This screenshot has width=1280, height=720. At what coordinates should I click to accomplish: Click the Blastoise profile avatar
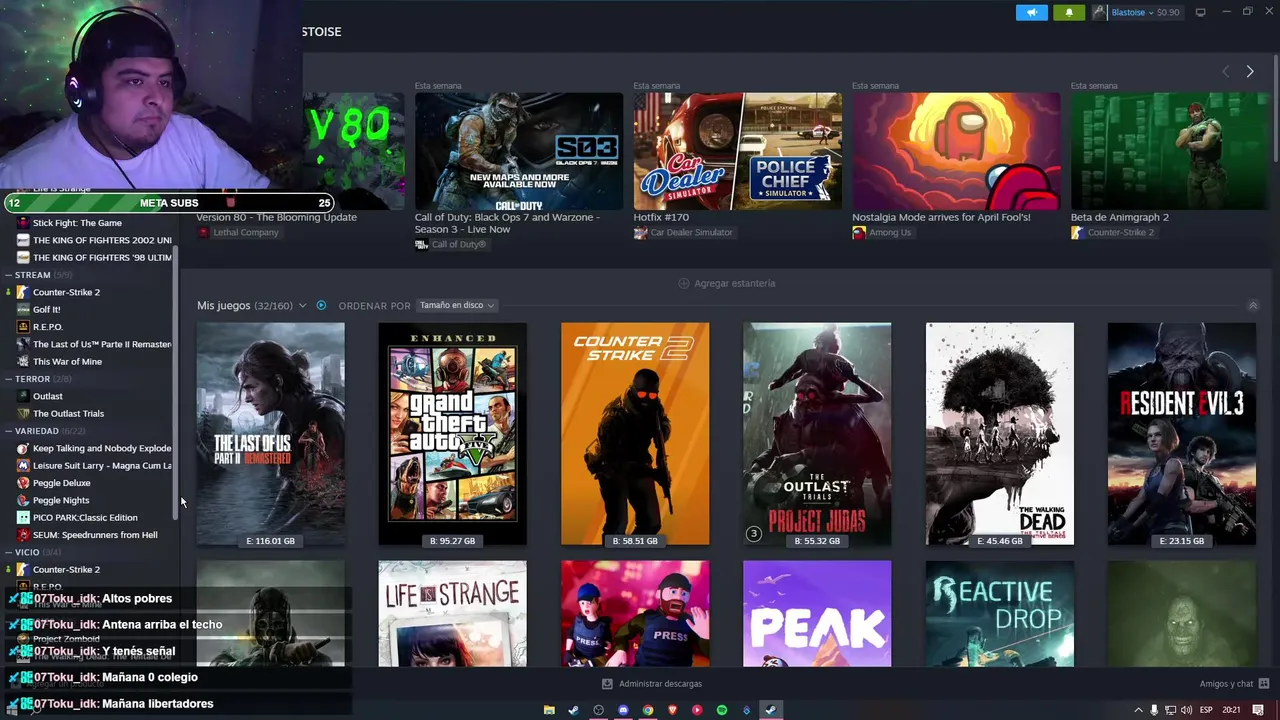coord(1100,12)
